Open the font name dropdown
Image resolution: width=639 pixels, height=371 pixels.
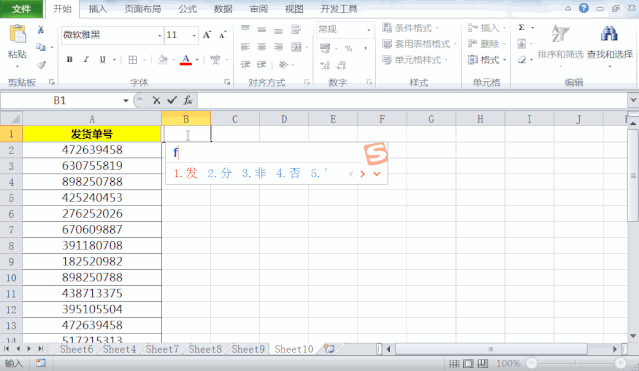(x=159, y=35)
